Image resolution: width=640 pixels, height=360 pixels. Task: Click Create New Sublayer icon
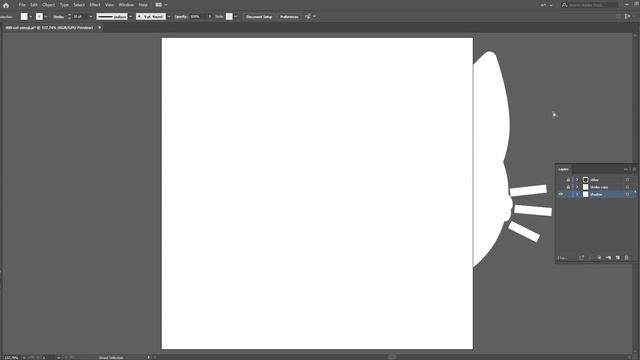pyautogui.click(x=608, y=258)
